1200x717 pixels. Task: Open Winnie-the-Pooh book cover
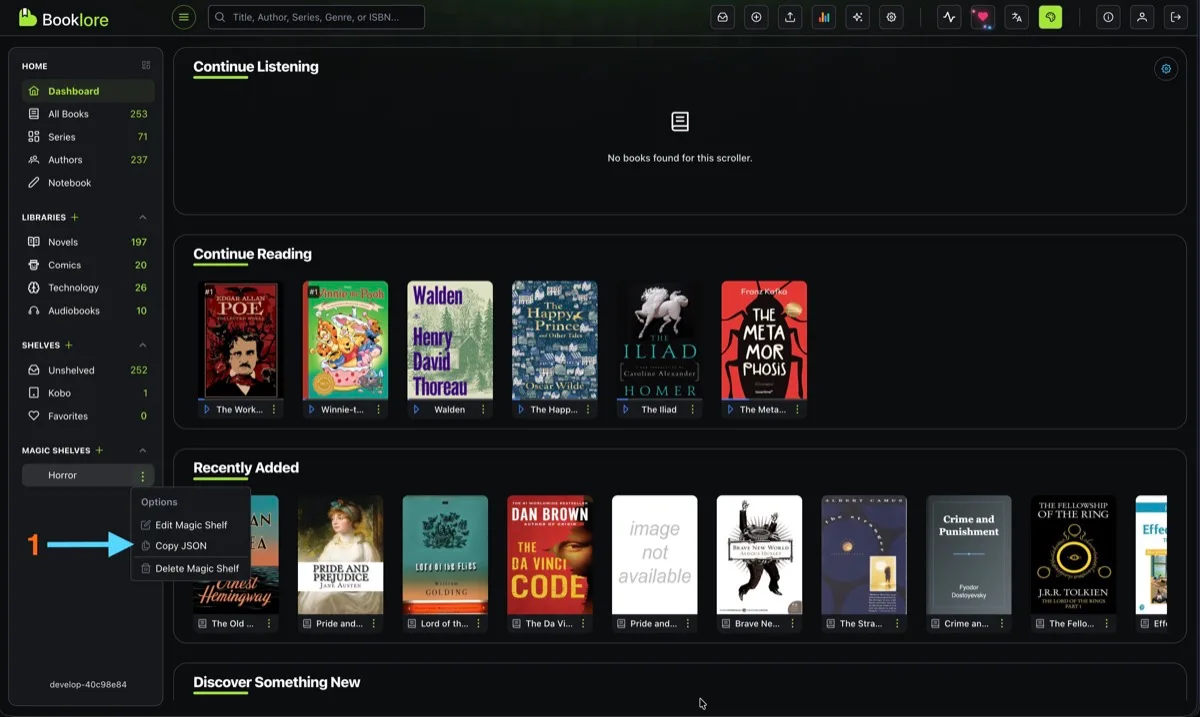pos(345,340)
